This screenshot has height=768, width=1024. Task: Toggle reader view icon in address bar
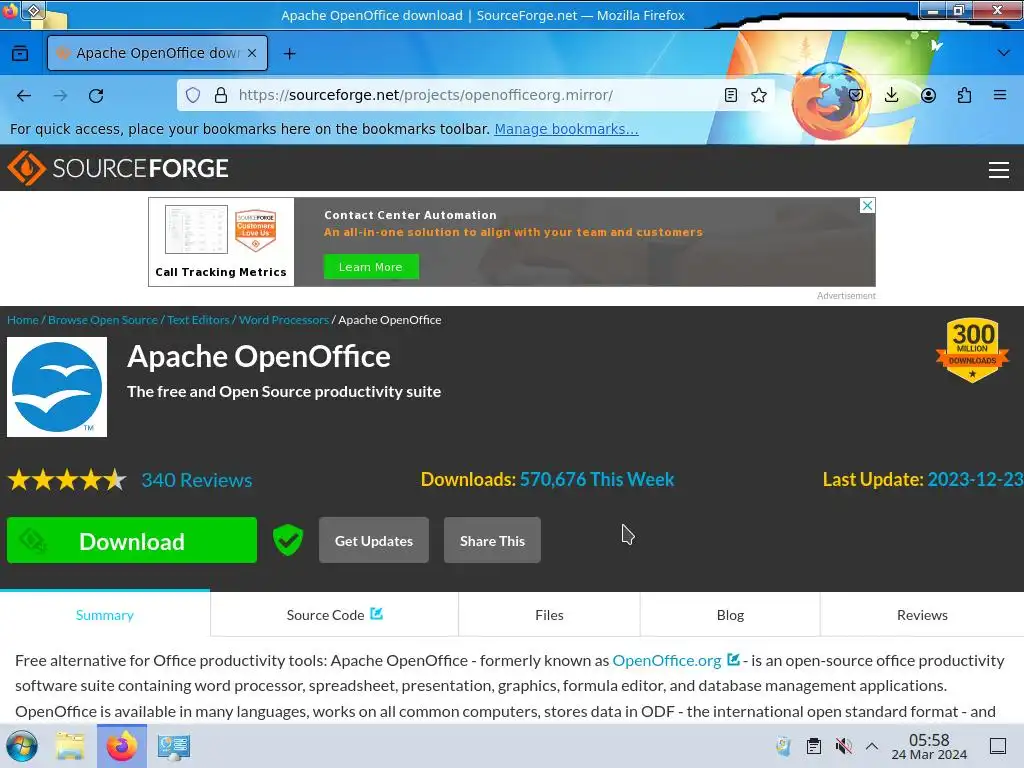point(731,95)
